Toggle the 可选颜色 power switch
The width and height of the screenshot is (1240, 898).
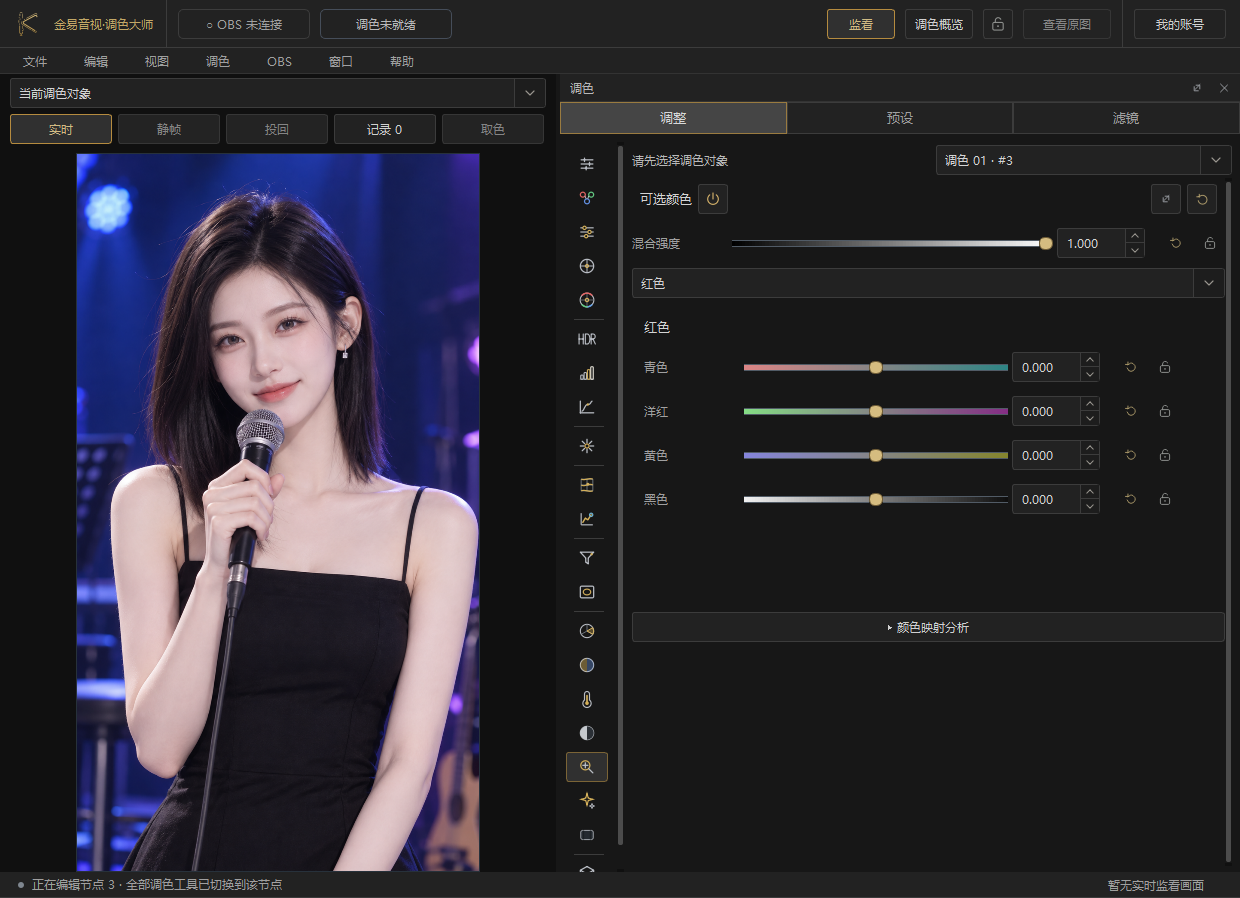[713, 199]
